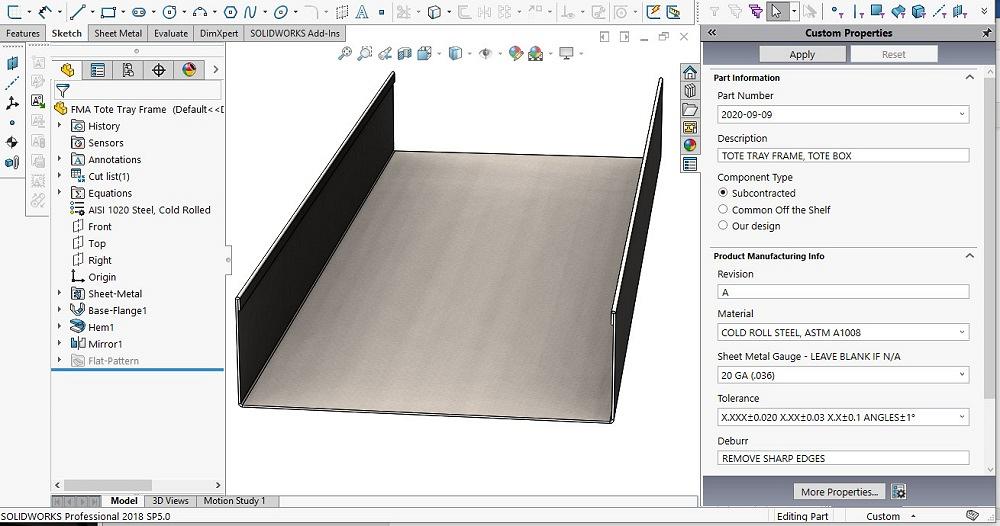Edit the Description text field

pos(843,156)
